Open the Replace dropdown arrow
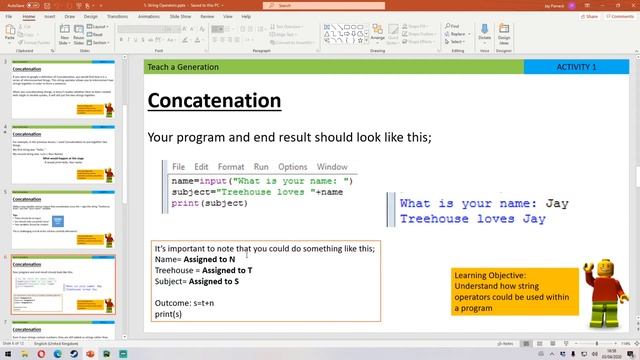Screen dimensions: 640x360 click(469, 34)
